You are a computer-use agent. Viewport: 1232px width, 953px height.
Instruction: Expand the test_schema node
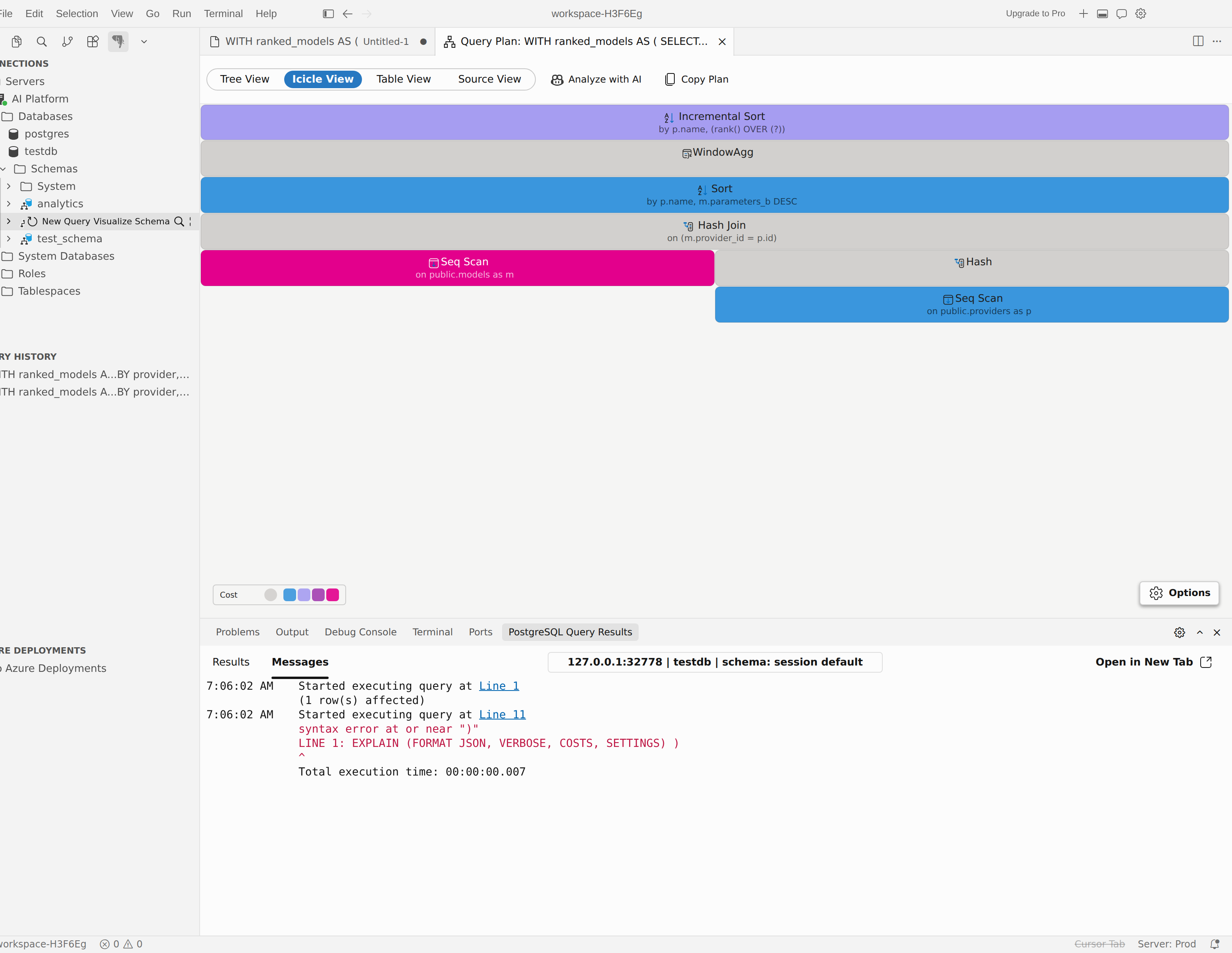pos(8,239)
